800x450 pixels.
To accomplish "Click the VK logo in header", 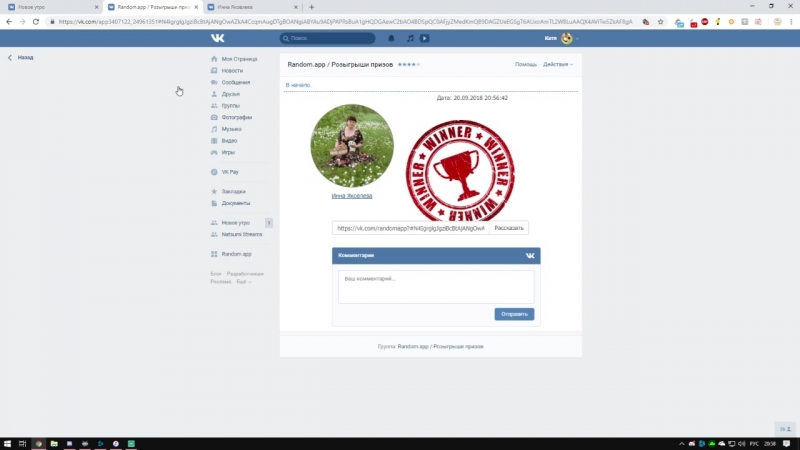I will [x=217, y=38].
